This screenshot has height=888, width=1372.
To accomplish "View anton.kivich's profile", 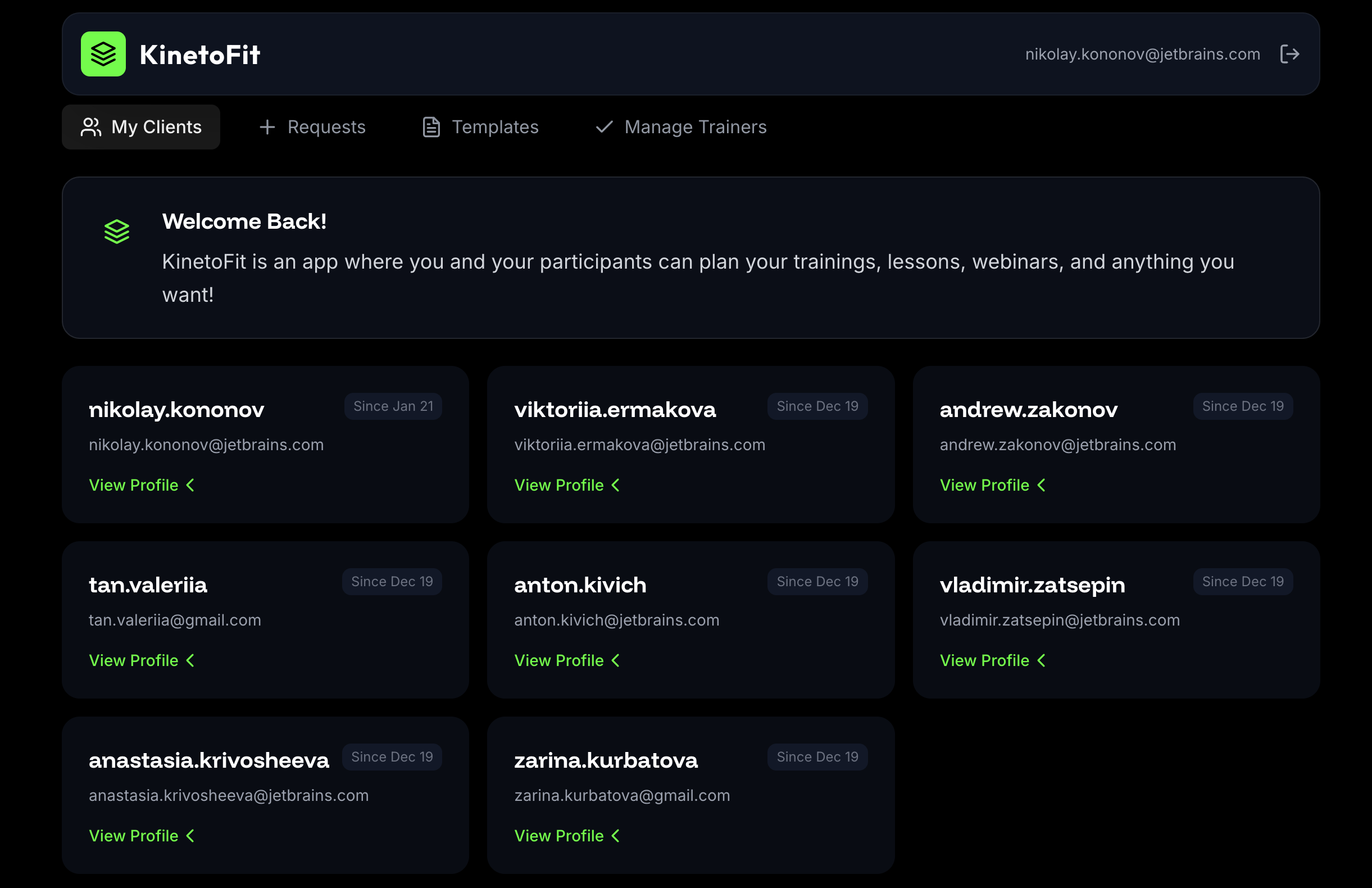I will (x=558, y=660).
